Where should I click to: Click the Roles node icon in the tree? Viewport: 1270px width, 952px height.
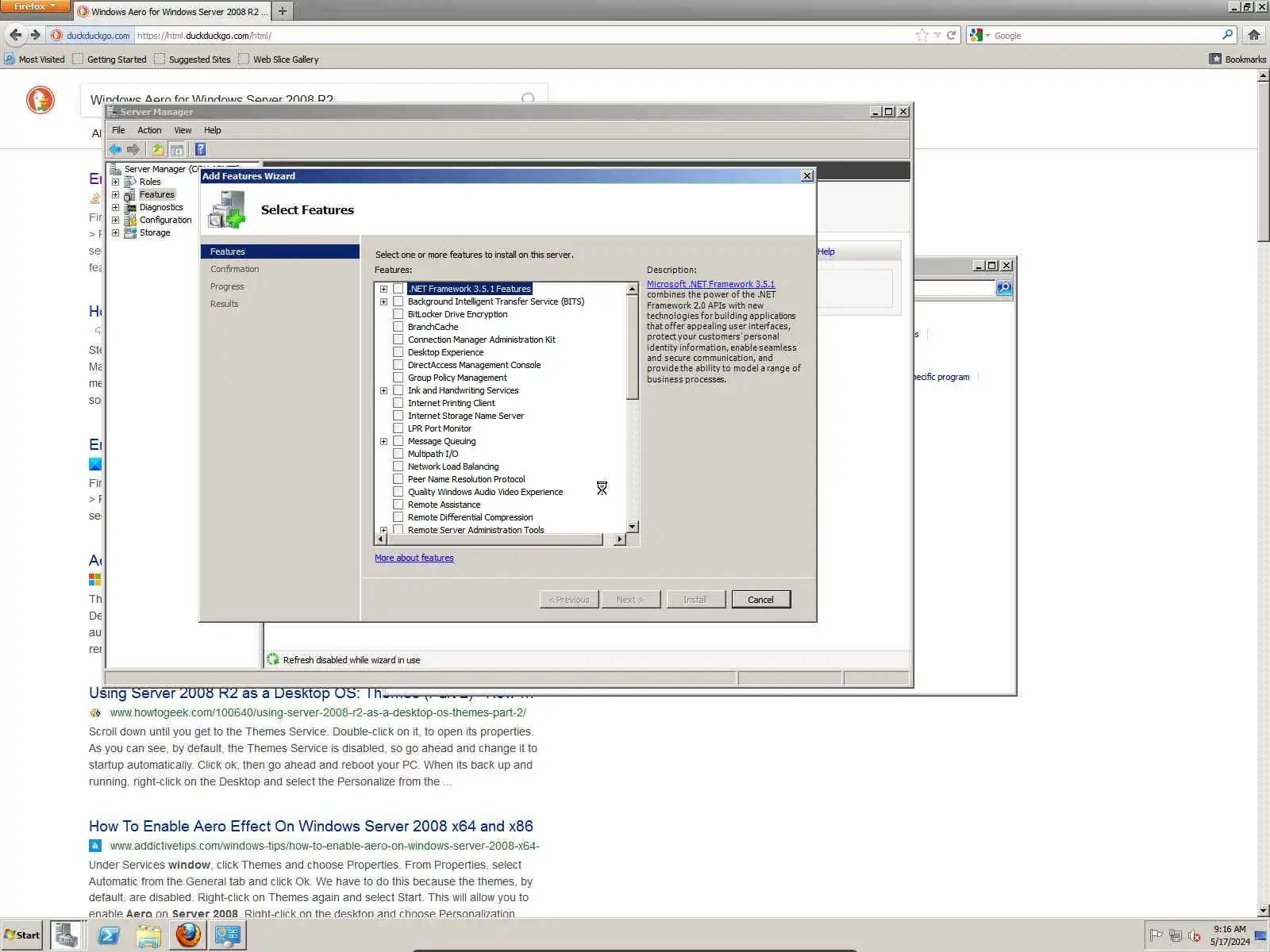pyautogui.click(x=130, y=182)
